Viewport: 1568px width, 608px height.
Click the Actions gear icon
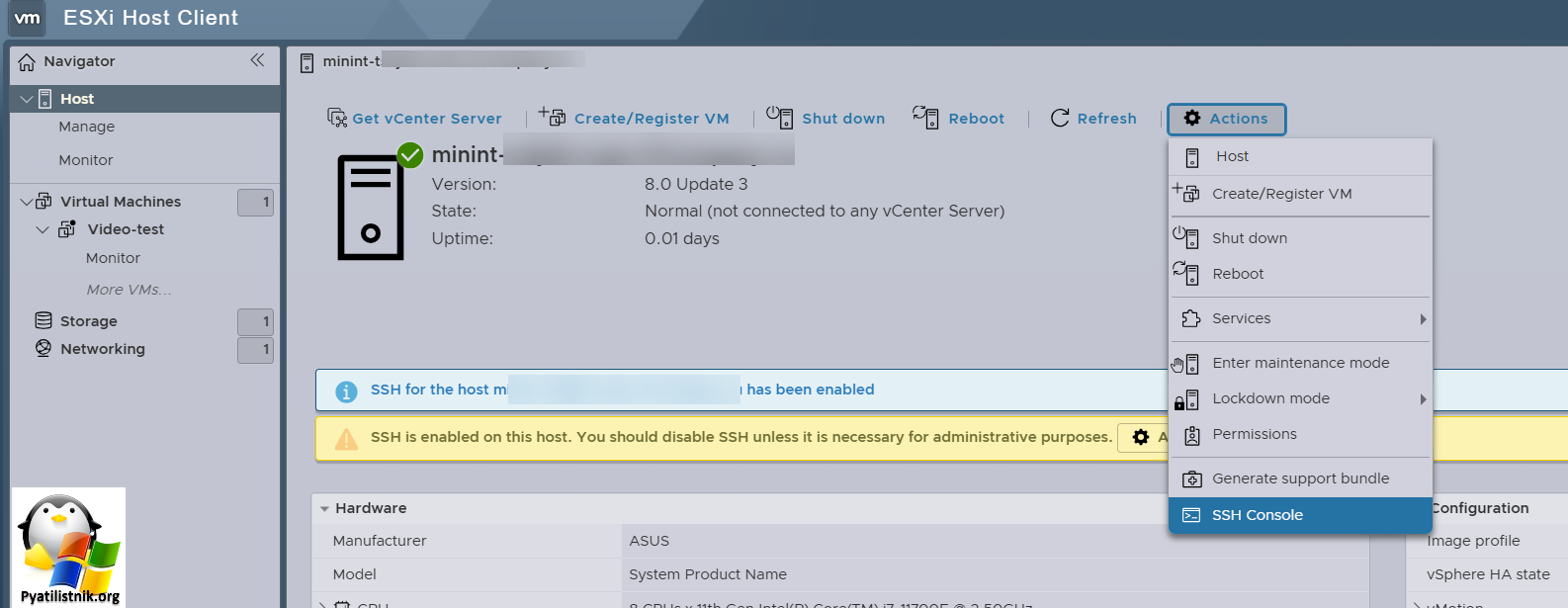pyautogui.click(x=1192, y=118)
